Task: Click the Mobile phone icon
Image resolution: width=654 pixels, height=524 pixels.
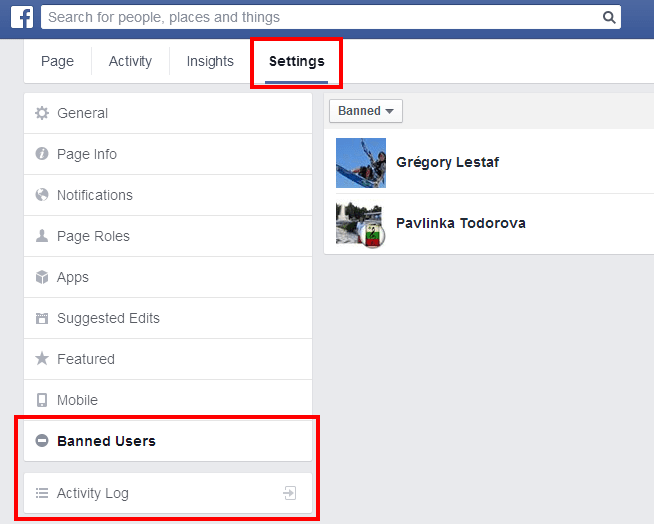Action: (x=42, y=400)
